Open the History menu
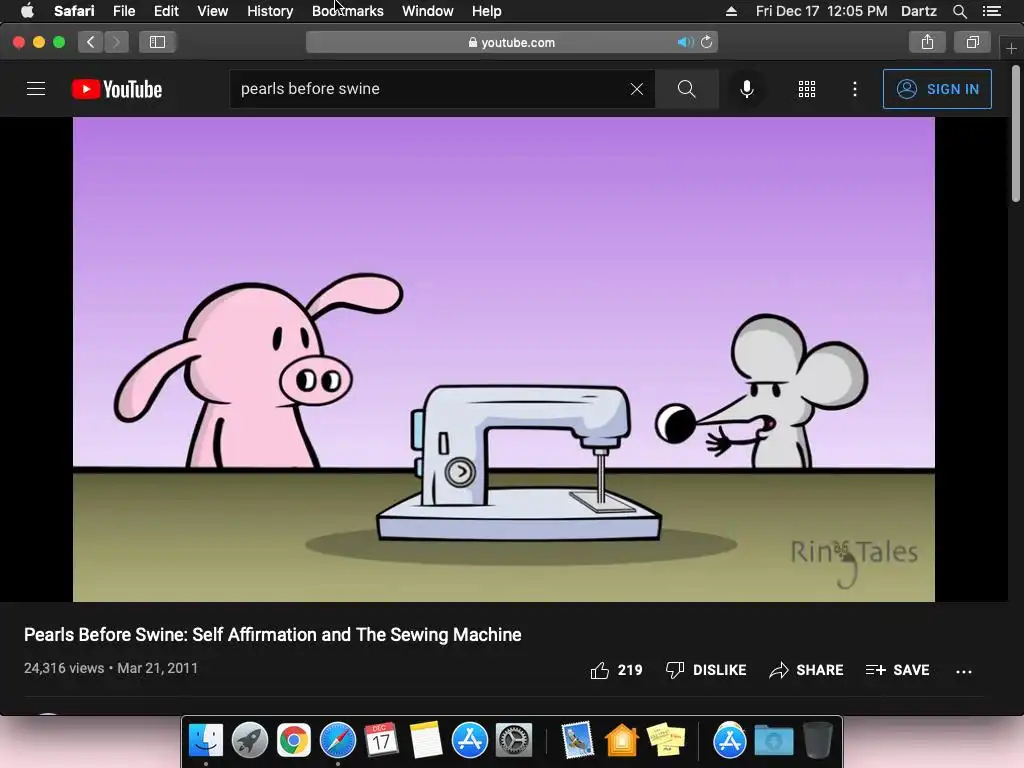The width and height of the screenshot is (1024, 768). (270, 11)
